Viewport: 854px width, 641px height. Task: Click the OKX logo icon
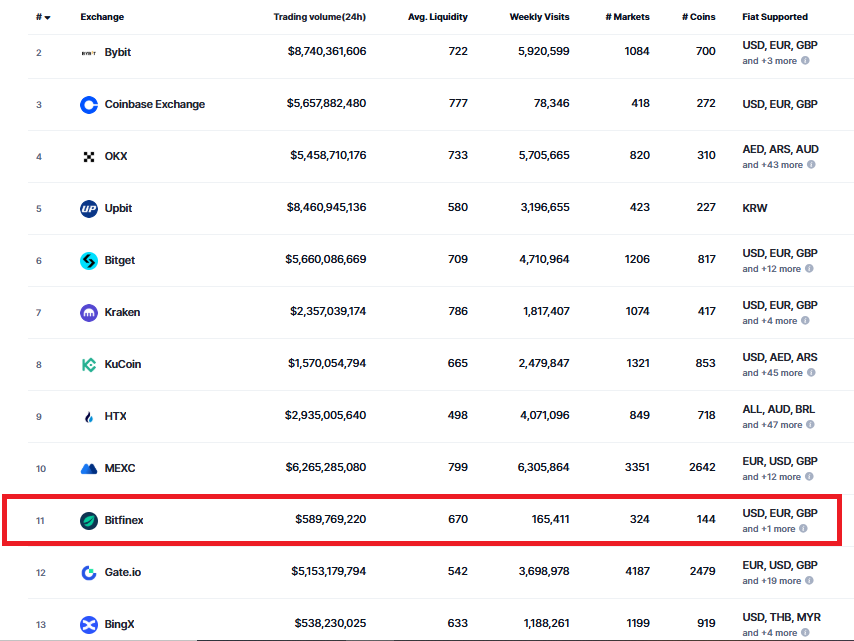pyautogui.click(x=89, y=157)
